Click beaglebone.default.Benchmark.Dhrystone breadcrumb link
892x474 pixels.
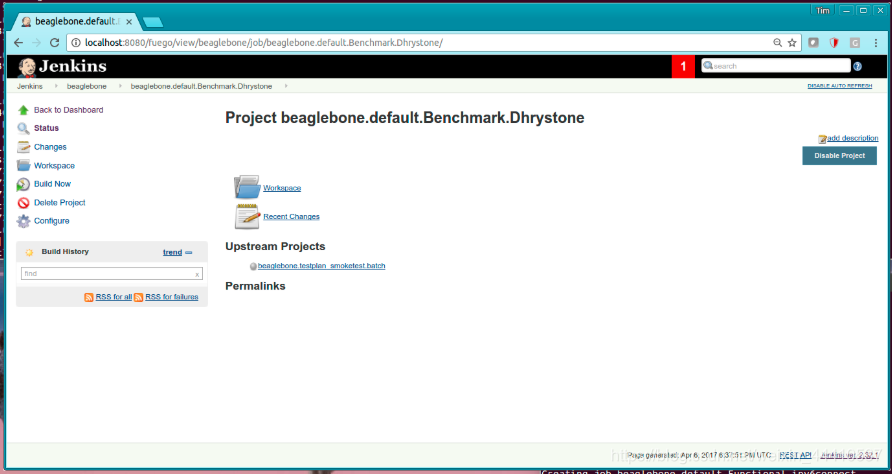201,86
